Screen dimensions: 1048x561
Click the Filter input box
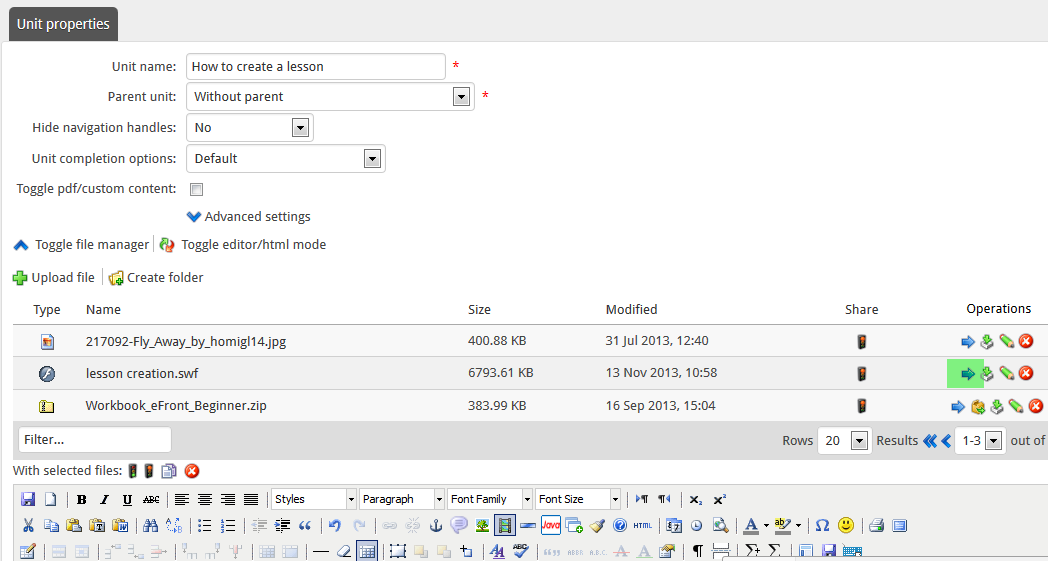pyautogui.click(x=95, y=440)
